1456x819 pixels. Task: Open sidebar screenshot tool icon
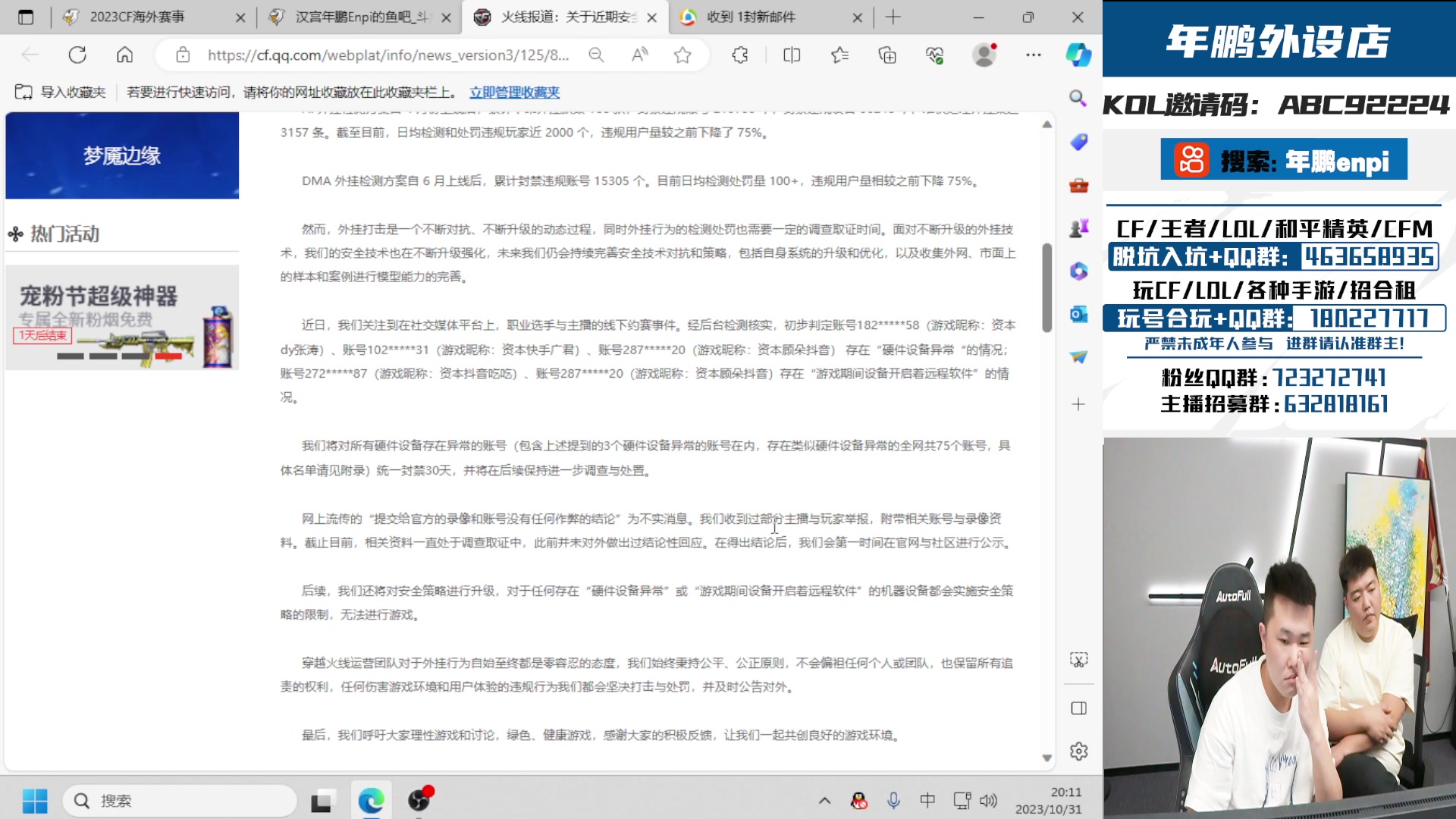point(1078,660)
